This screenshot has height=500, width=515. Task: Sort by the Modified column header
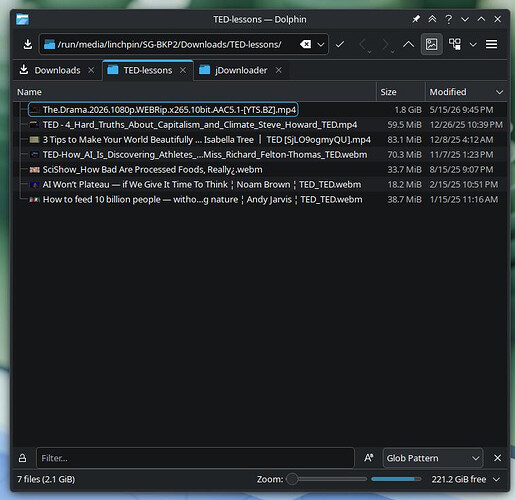[x=466, y=92]
